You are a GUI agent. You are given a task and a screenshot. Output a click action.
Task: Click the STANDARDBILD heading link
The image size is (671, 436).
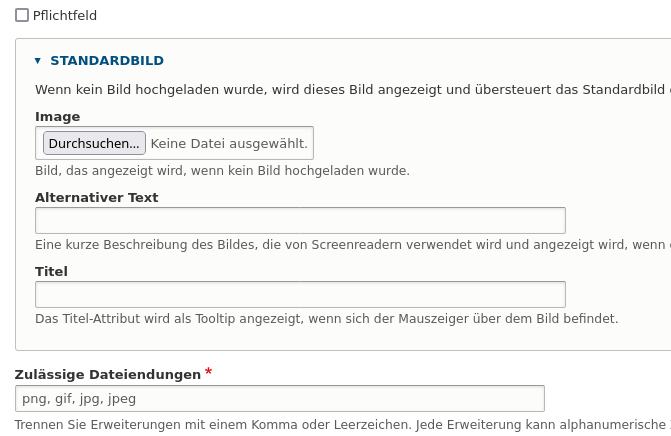pos(107,61)
